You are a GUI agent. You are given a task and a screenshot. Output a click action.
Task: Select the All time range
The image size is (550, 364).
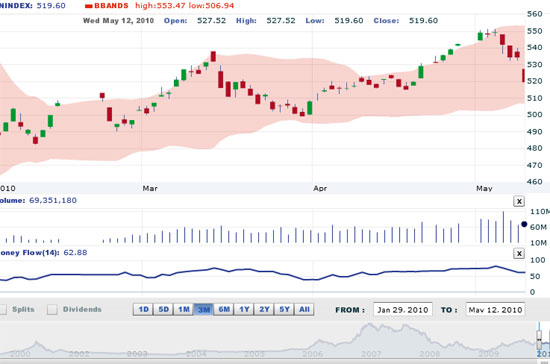click(x=304, y=309)
